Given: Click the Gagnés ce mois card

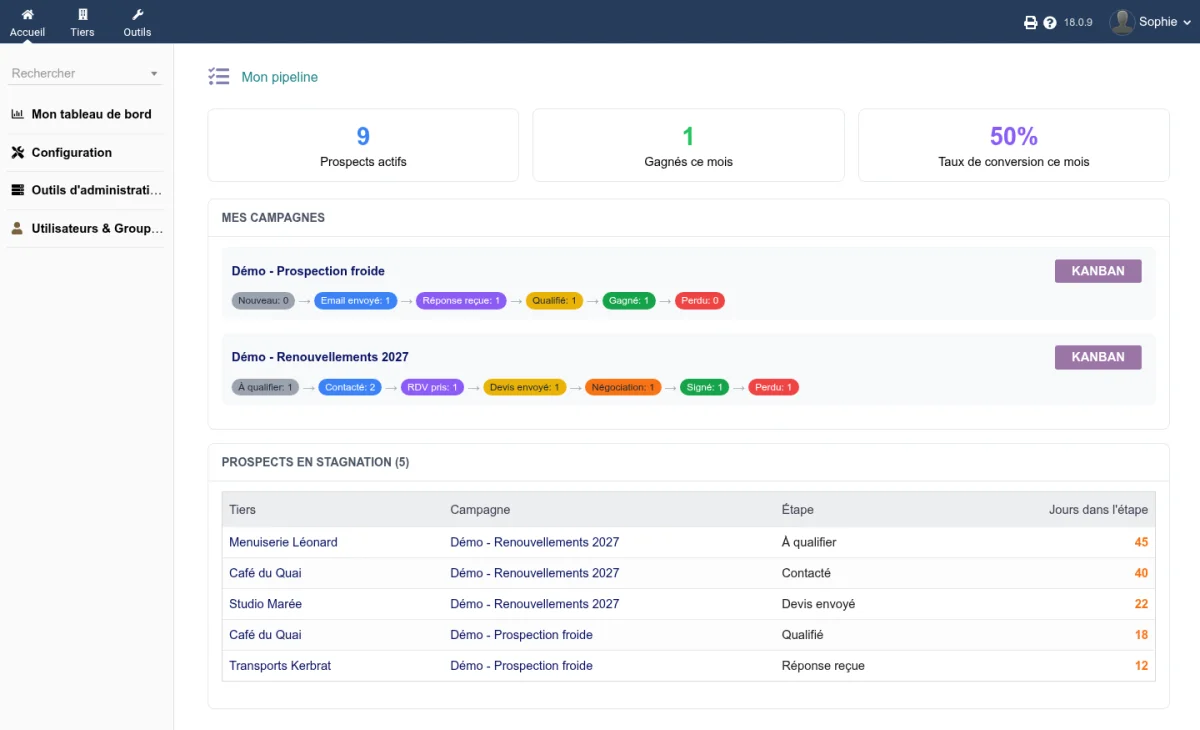Looking at the screenshot, I should [x=688, y=145].
